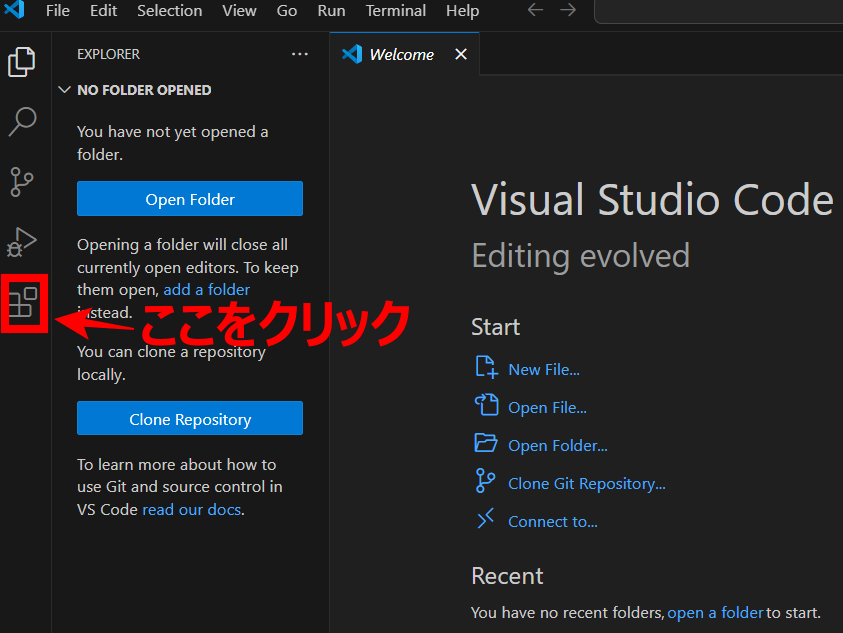
Task: Click the Open Folder icon under Start
Action: [x=486, y=443]
